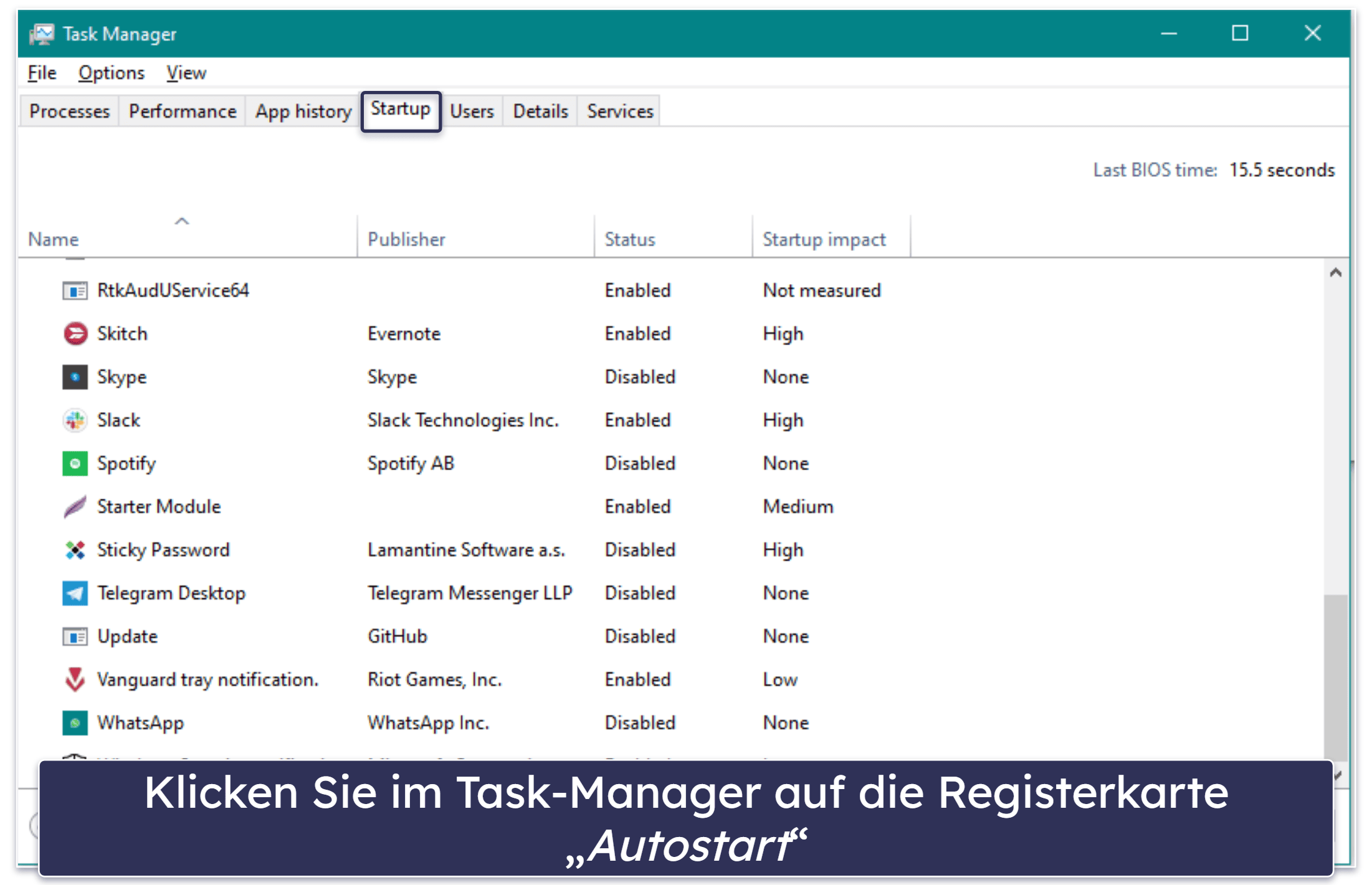Select the Skype entry name

(x=121, y=377)
